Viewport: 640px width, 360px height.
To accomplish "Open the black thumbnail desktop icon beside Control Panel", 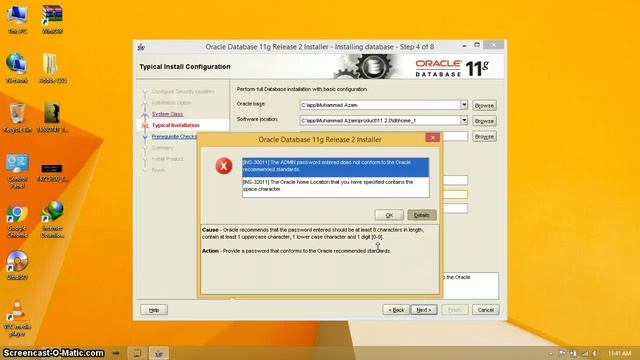I will click(52, 172).
